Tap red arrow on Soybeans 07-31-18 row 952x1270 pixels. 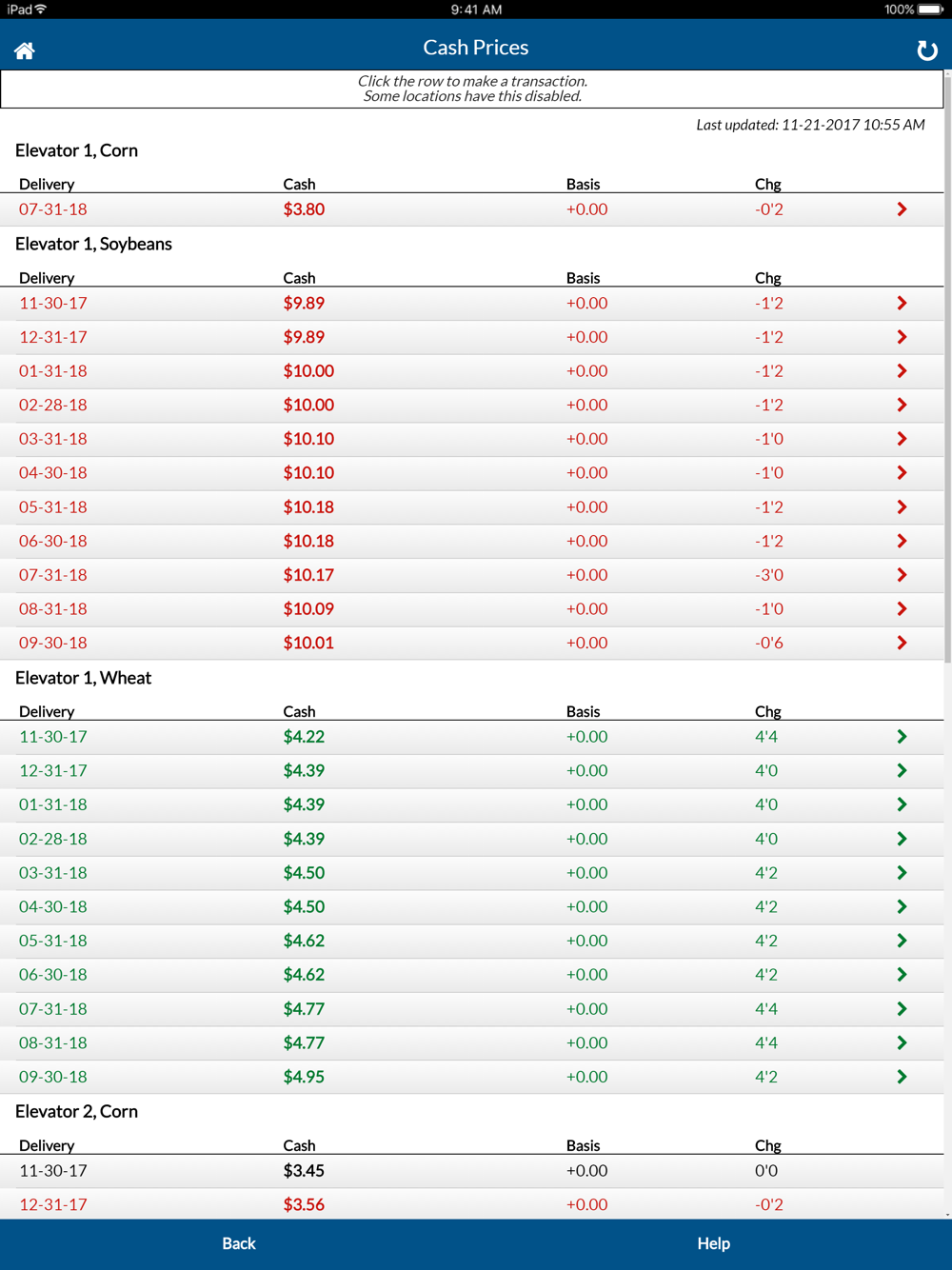(902, 575)
